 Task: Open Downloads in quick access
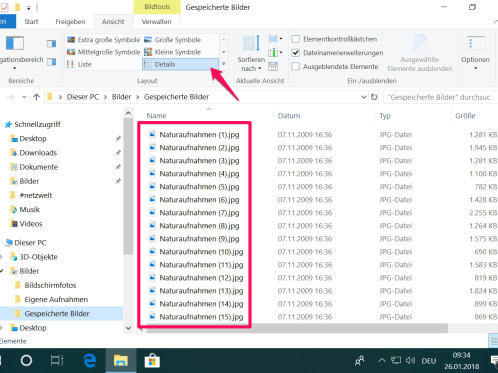(33, 153)
